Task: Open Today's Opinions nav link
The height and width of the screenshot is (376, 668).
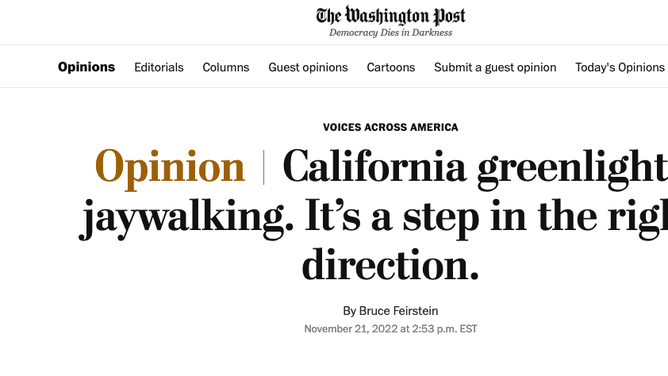Action: 620,67
